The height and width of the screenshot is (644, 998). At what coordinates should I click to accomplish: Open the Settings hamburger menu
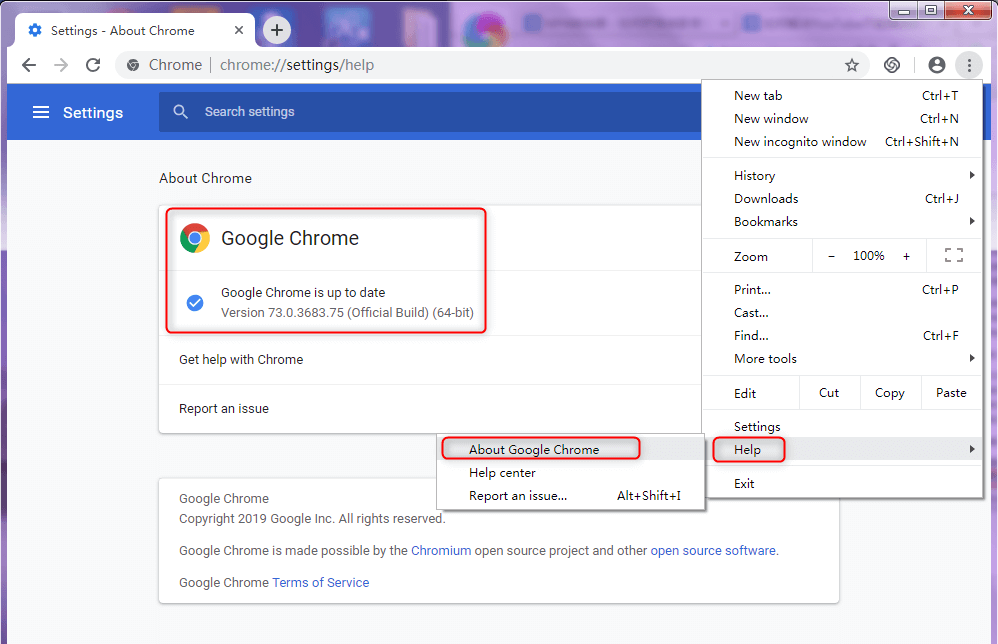pos(41,113)
